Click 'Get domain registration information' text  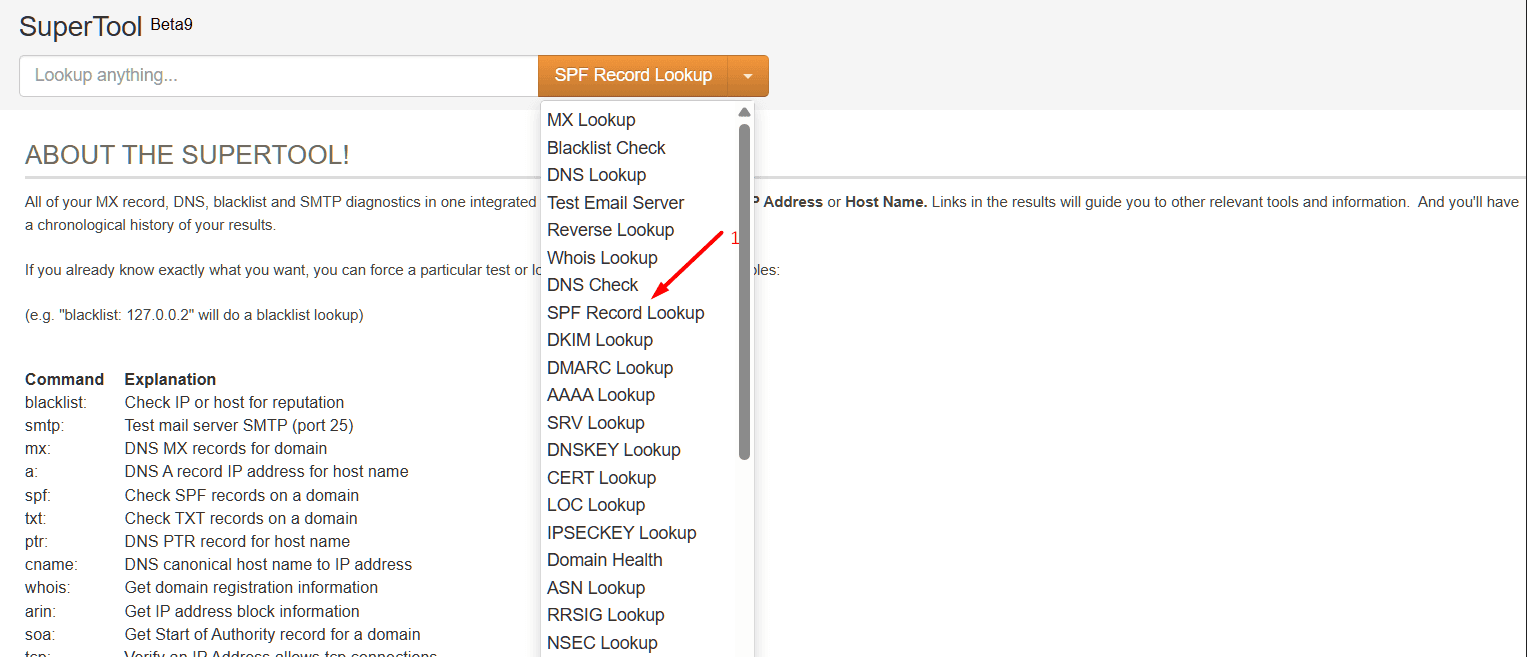click(x=251, y=588)
